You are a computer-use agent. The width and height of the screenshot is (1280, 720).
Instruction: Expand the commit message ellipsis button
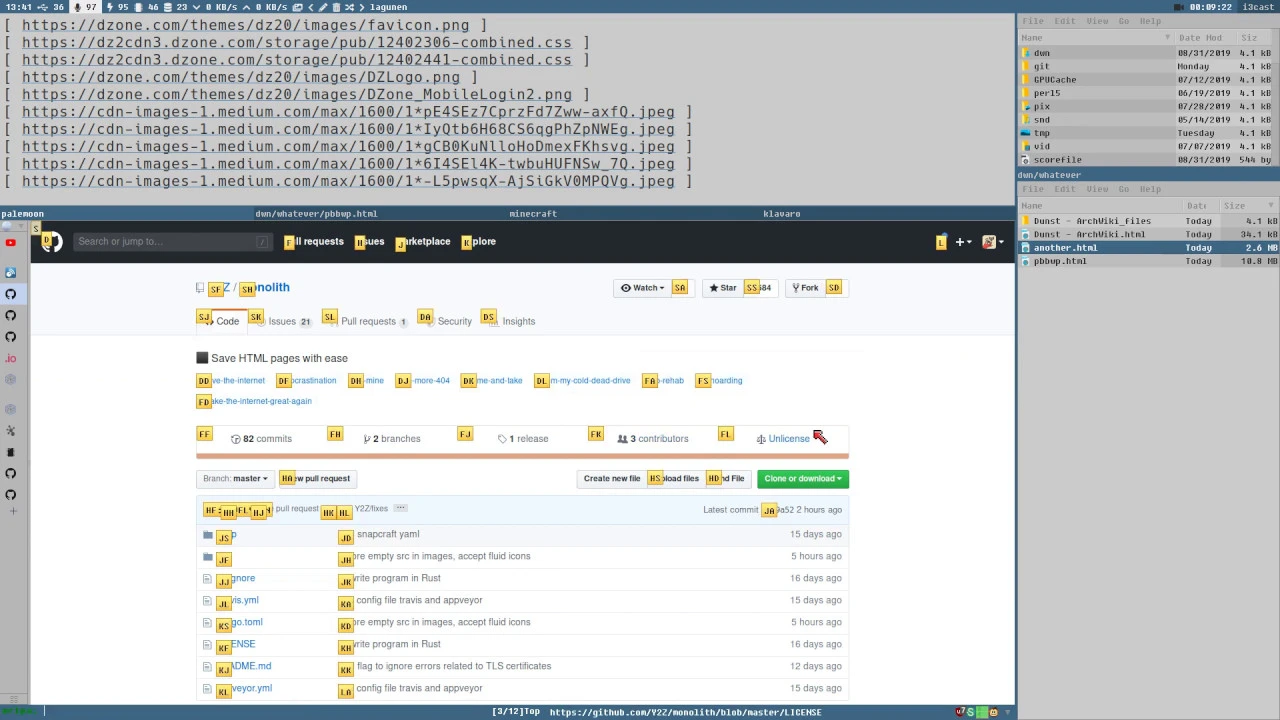pyautogui.click(x=400, y=508)
